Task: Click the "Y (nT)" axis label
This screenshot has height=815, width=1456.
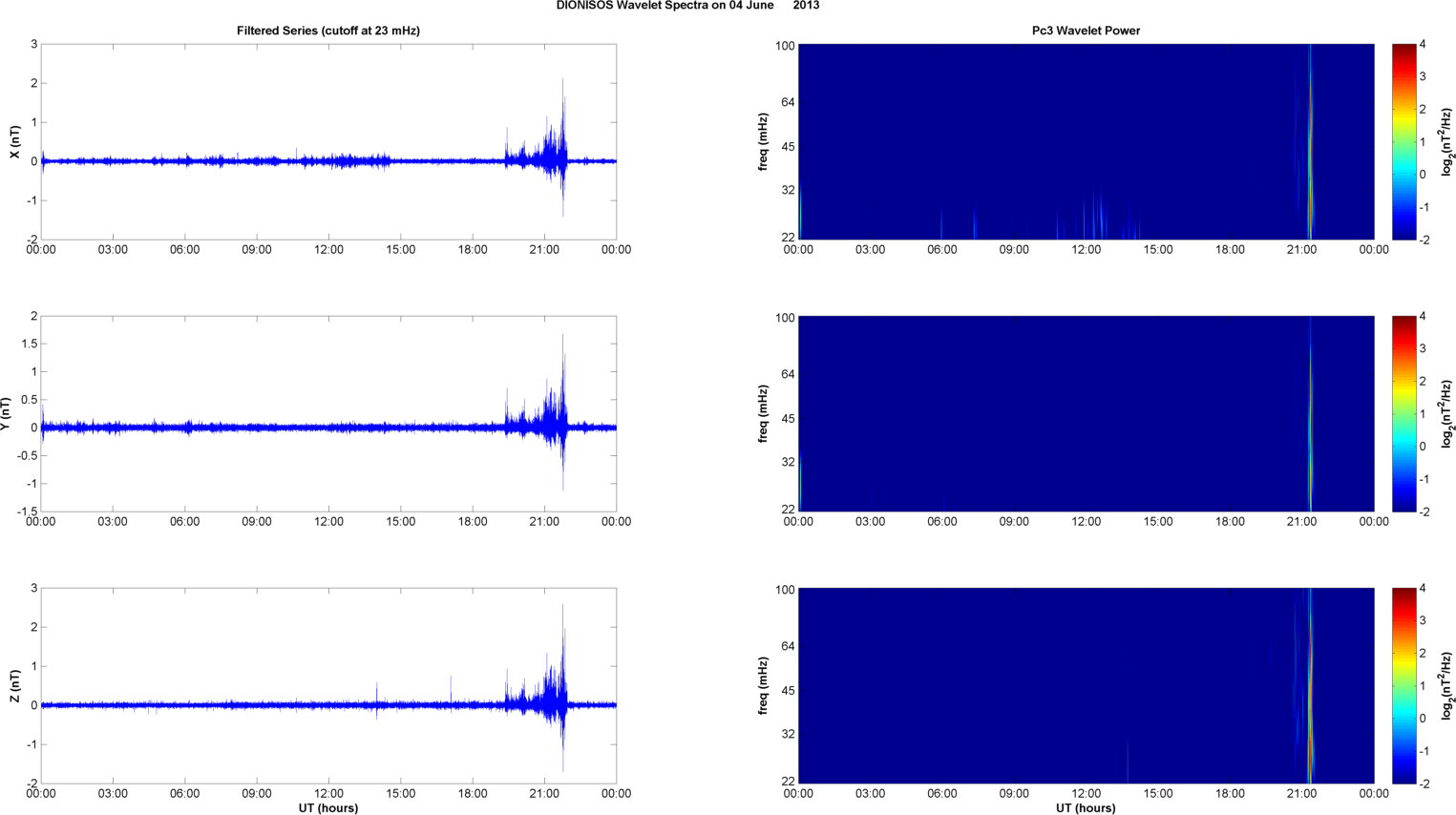Action: coord(7,414)
